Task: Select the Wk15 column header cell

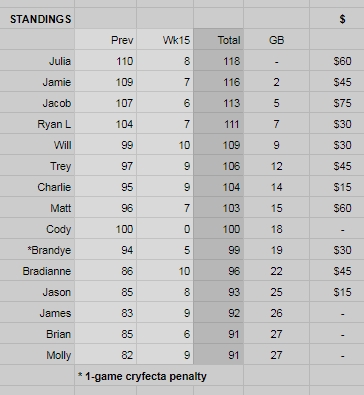Action: tap(165, 40)
